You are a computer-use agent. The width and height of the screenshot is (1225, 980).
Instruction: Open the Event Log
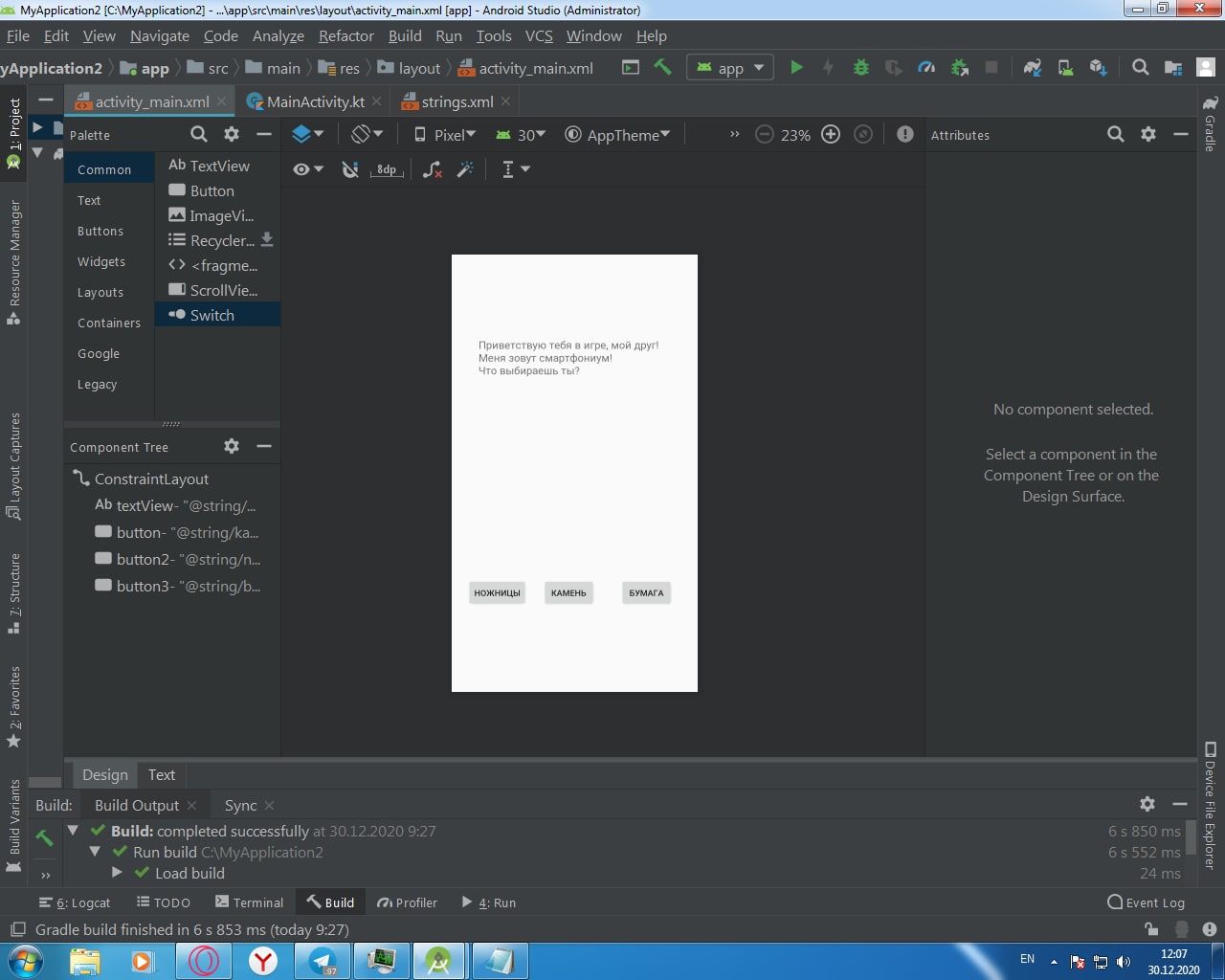[1146, 902]
